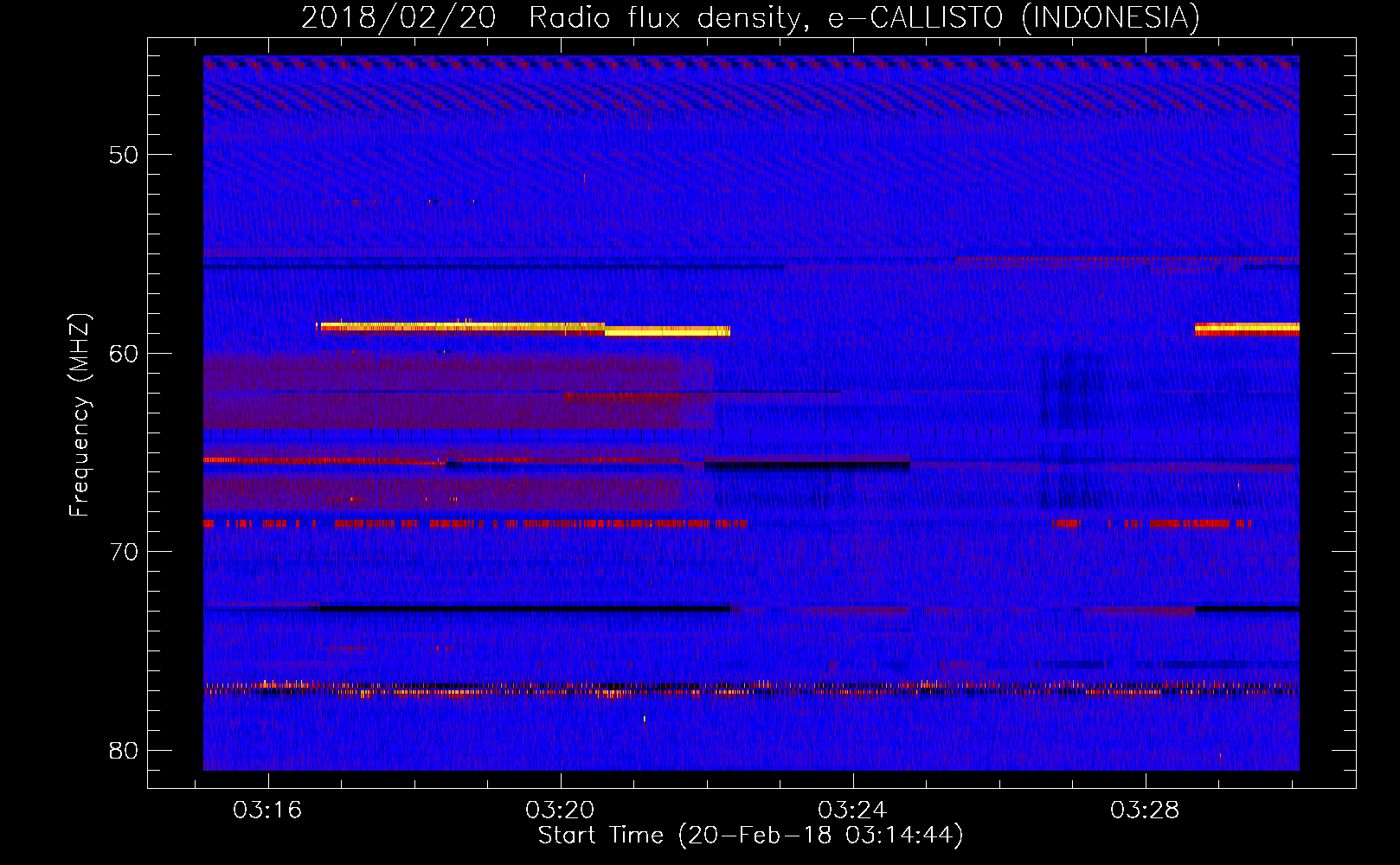Click the "Start Time (20-Feb-18 03:14:44)" label

click(750, 836)
